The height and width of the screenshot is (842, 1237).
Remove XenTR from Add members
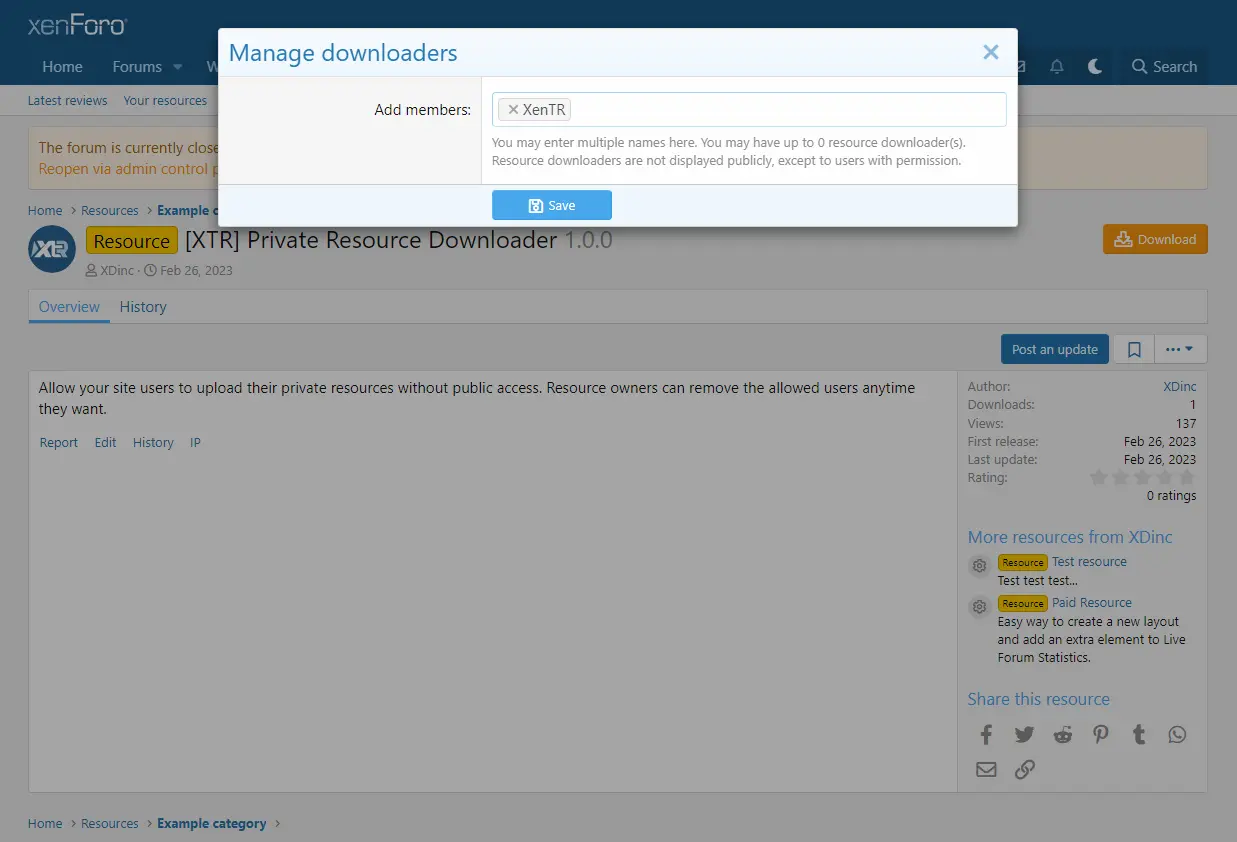click(x=513, y=110)
